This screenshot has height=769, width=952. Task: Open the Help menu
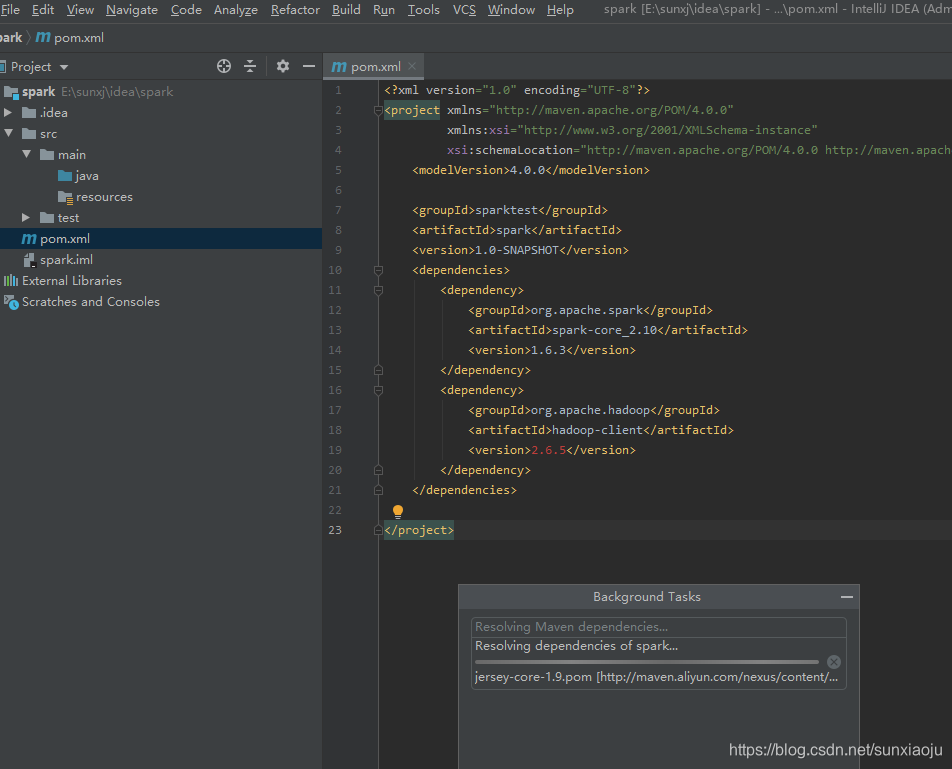click(x=560, y=10)
